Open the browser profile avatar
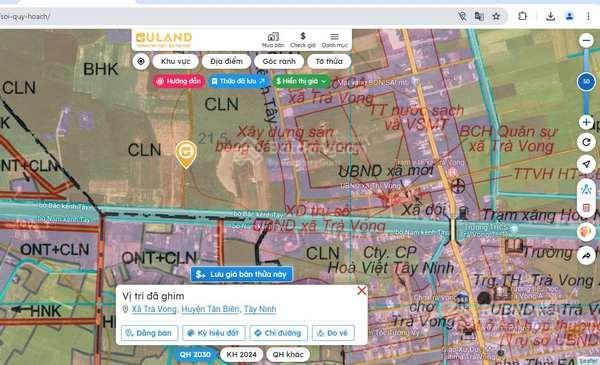The height and width of the screenshot is (365, 600). [x=569, y=16]
